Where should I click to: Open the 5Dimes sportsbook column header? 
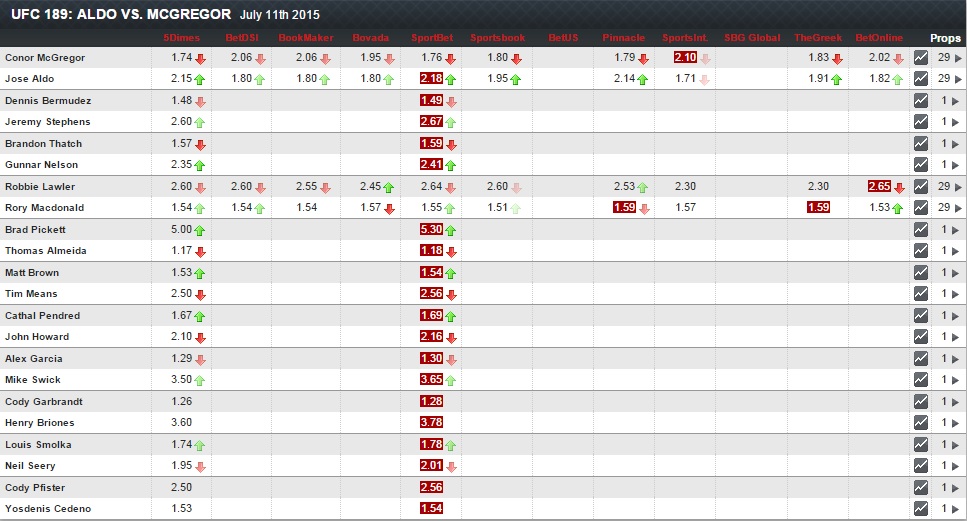click(x=181, y=38)
